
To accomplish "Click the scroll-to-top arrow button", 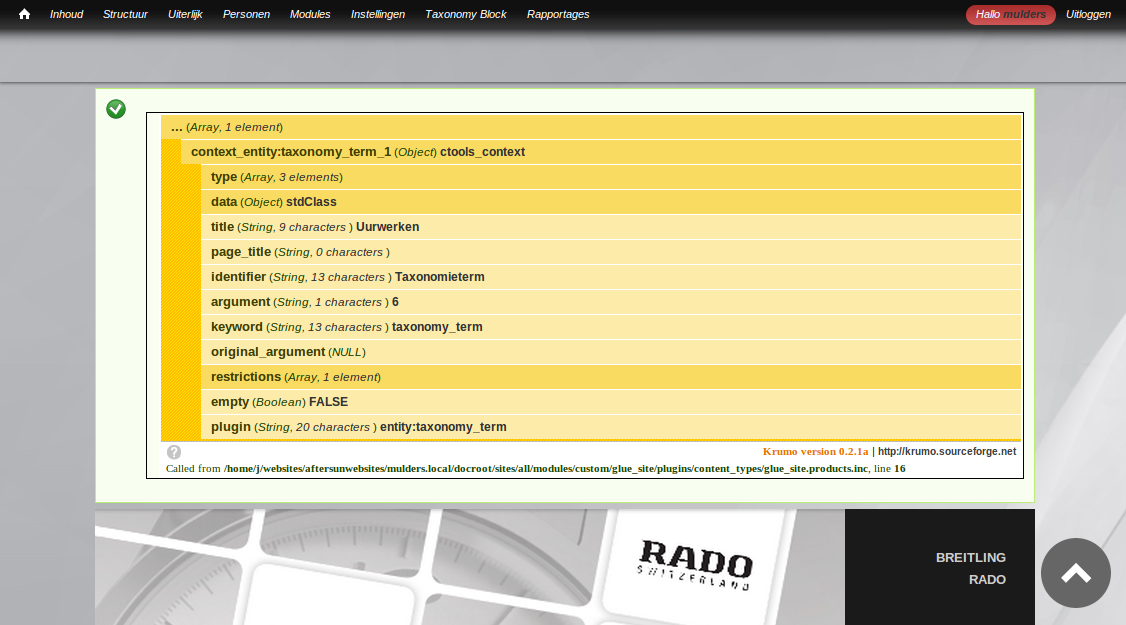I will pyautogui.click(x=1076, y=573).
